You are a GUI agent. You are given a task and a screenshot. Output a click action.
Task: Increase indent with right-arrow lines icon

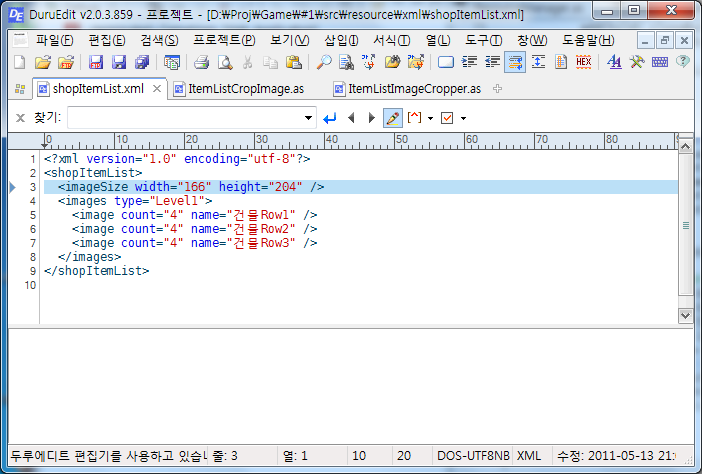(x=469, y=62)
